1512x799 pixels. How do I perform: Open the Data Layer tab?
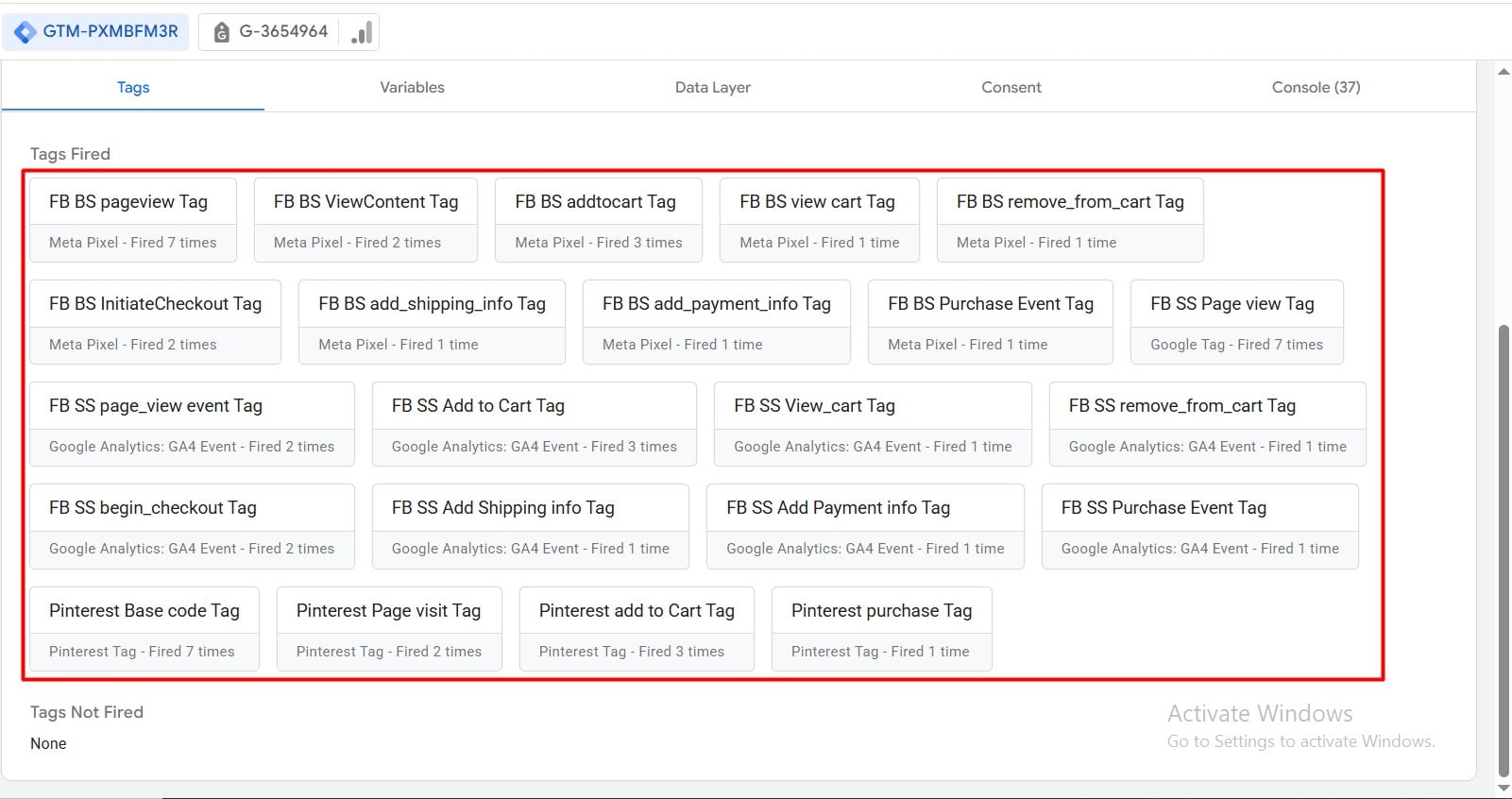pos(713,87)
